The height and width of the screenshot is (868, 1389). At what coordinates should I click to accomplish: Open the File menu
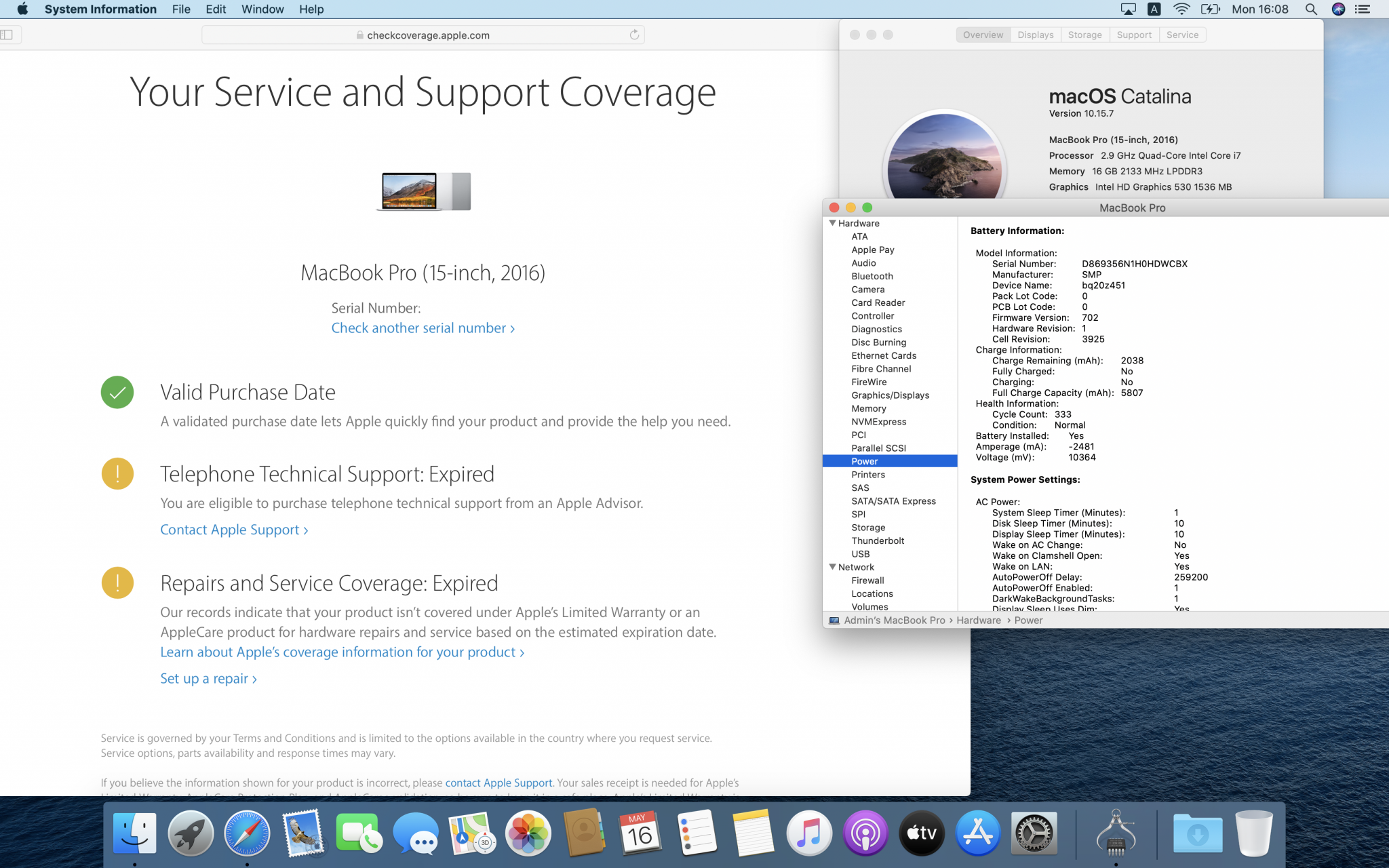click(180, 9)
